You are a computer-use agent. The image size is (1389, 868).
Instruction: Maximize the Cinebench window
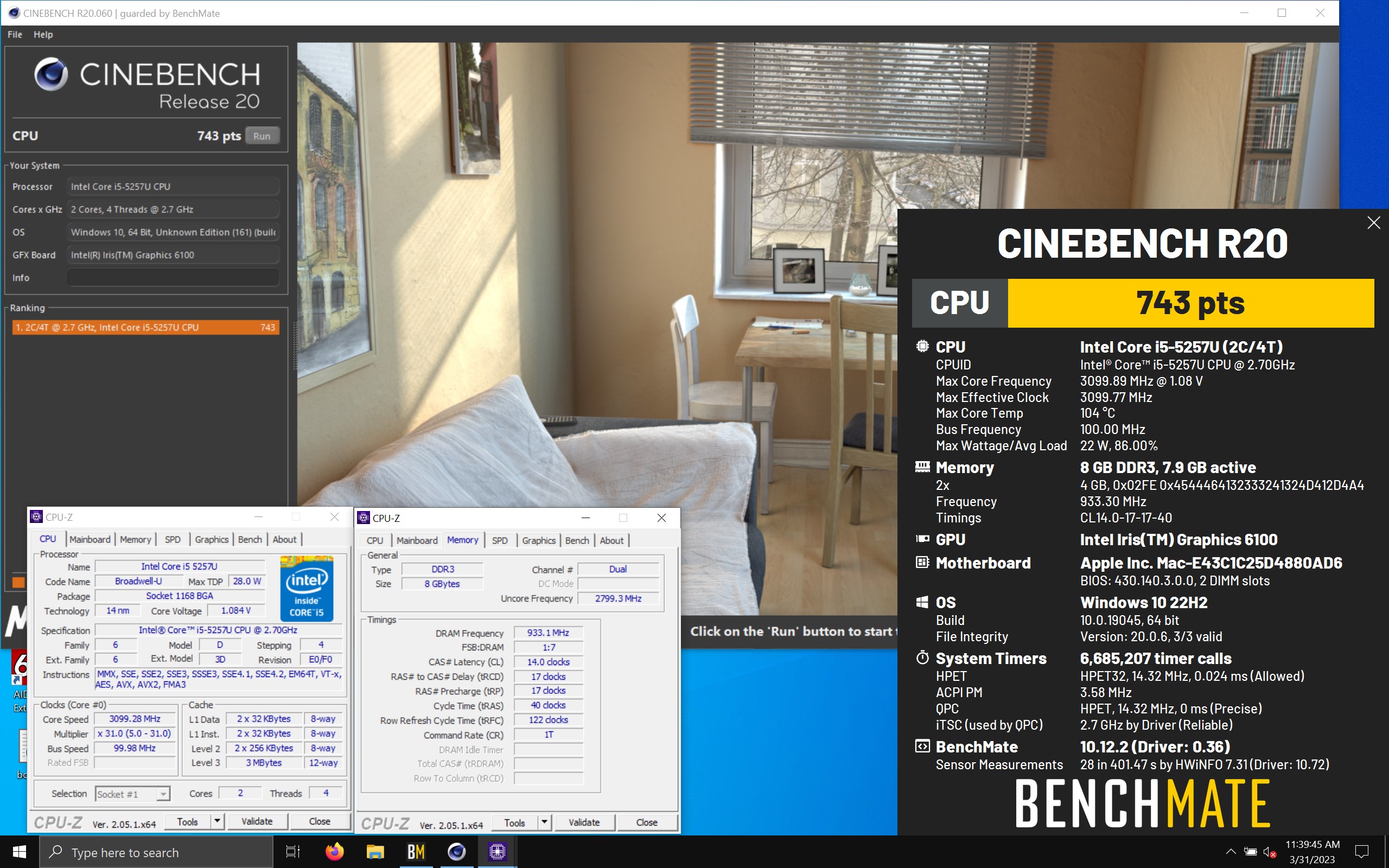[1282, 12]
